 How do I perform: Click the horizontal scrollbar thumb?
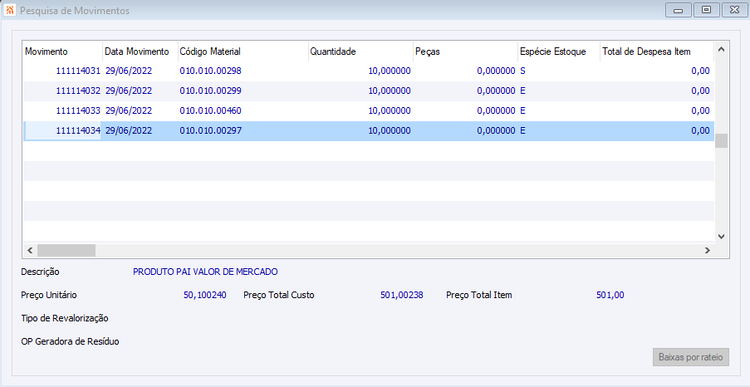(66, 250)
